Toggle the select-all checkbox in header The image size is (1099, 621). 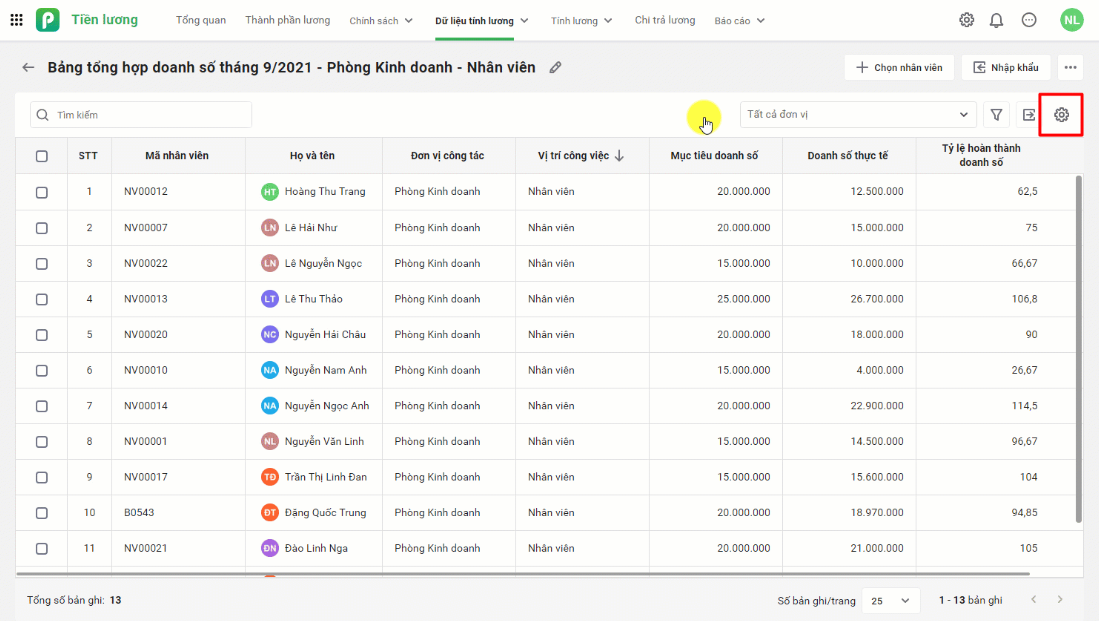[x=42, y=156]
